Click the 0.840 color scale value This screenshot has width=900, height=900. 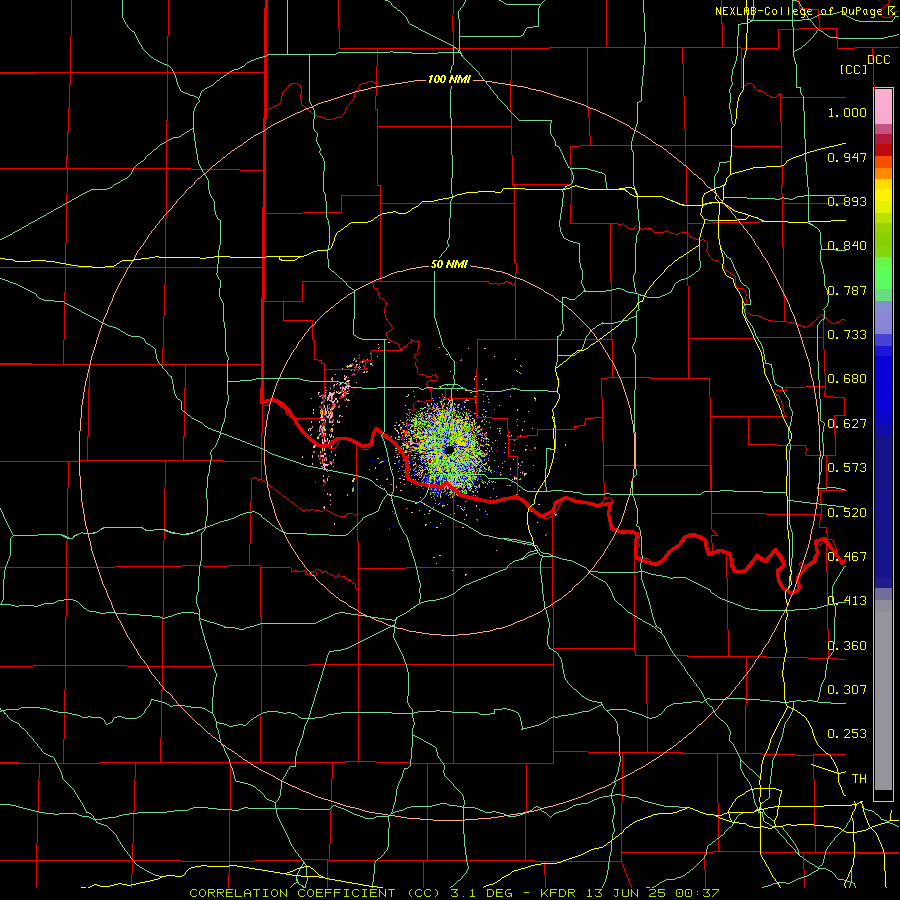[x=847, y=246]
